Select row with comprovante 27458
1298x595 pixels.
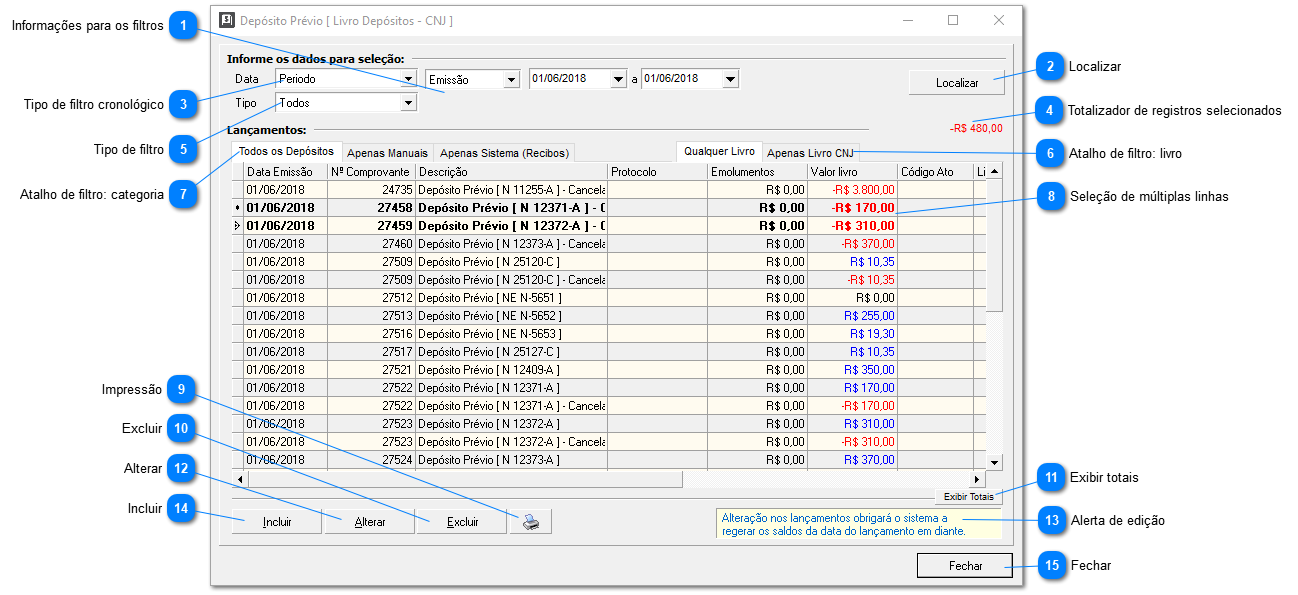click(609, 207)
